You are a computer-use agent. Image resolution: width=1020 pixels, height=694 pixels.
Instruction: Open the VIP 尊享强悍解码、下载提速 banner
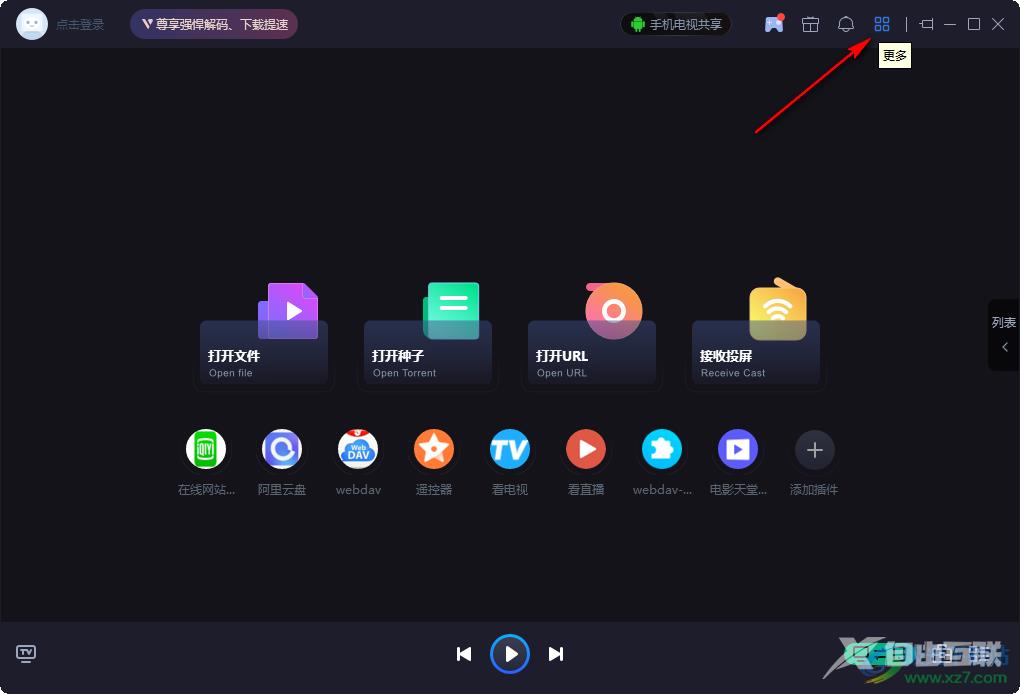coord(214,24)
